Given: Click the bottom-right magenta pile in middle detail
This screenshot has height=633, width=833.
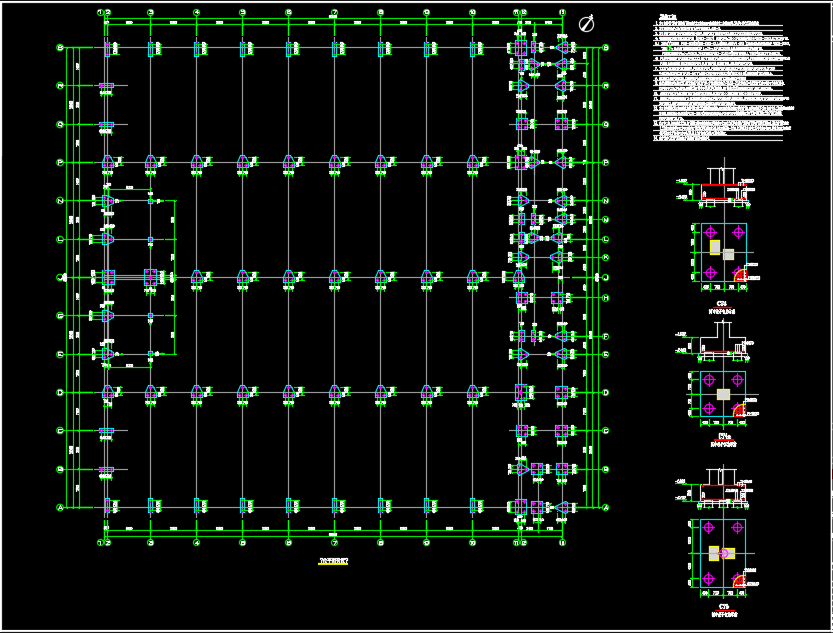Looking at the screenshot, I should [737, 408].
